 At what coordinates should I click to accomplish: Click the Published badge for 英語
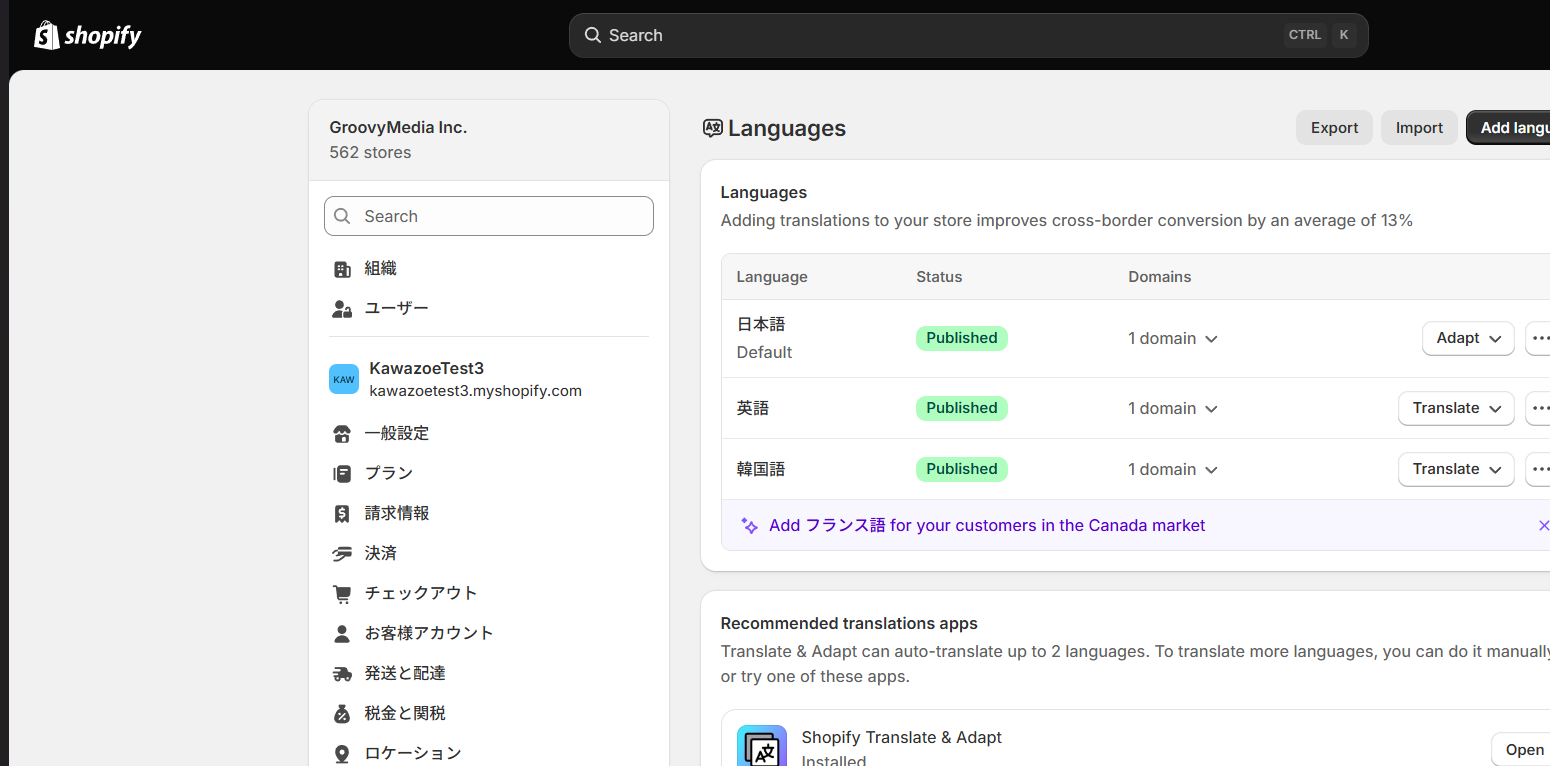(961, 408)
